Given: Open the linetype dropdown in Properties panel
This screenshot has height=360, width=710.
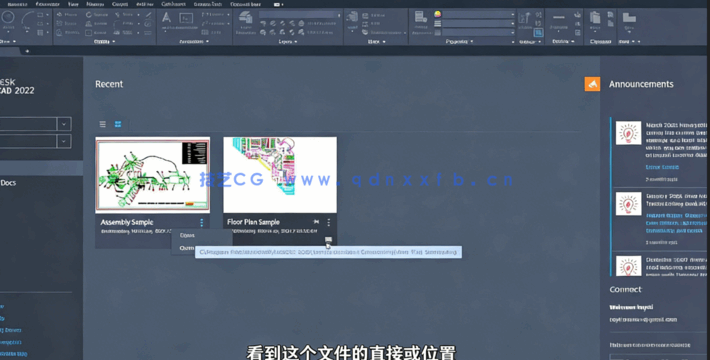Looking at the screenshot, I should [479, 33].
